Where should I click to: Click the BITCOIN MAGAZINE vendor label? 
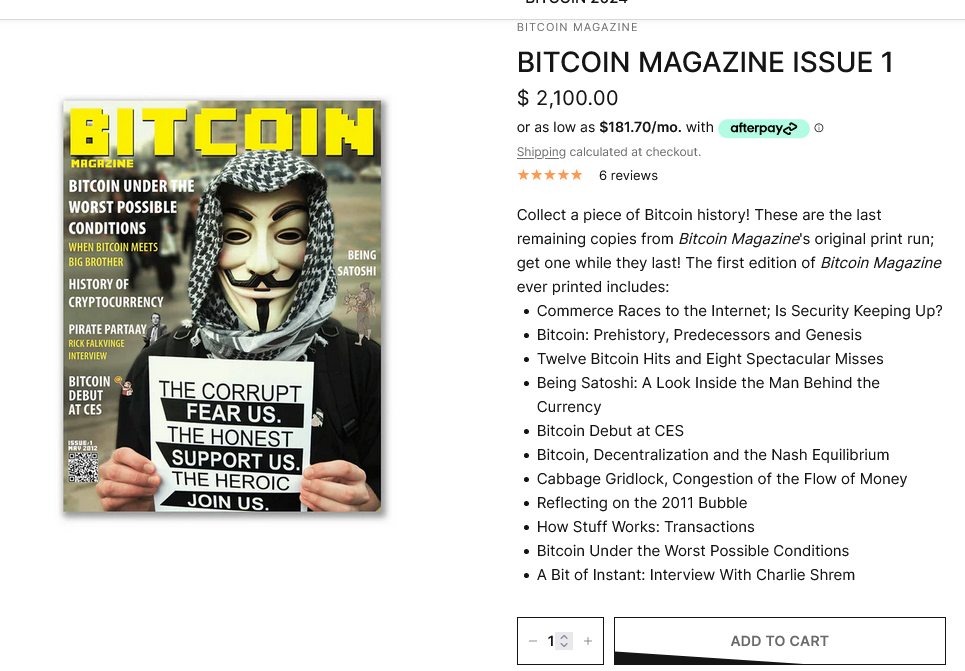pos(577,27)
